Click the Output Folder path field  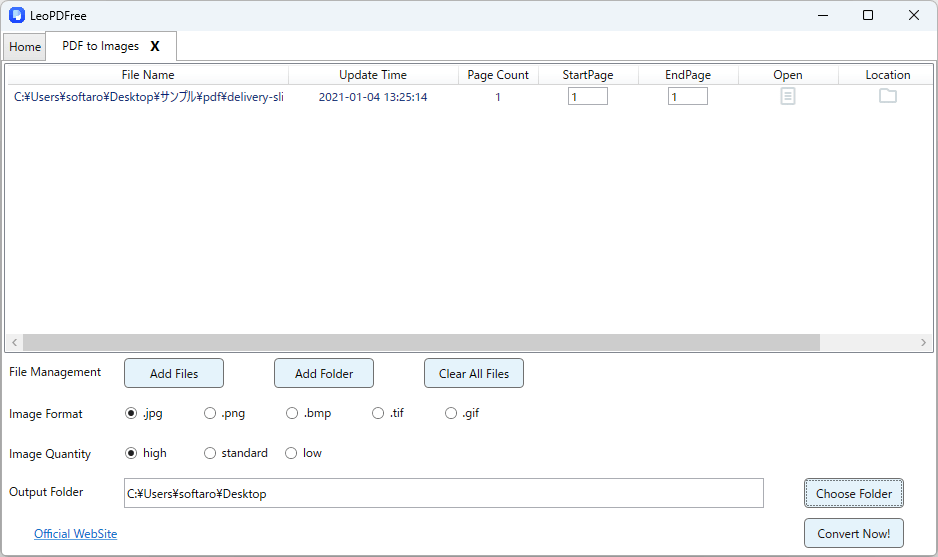tap(443, 493)
